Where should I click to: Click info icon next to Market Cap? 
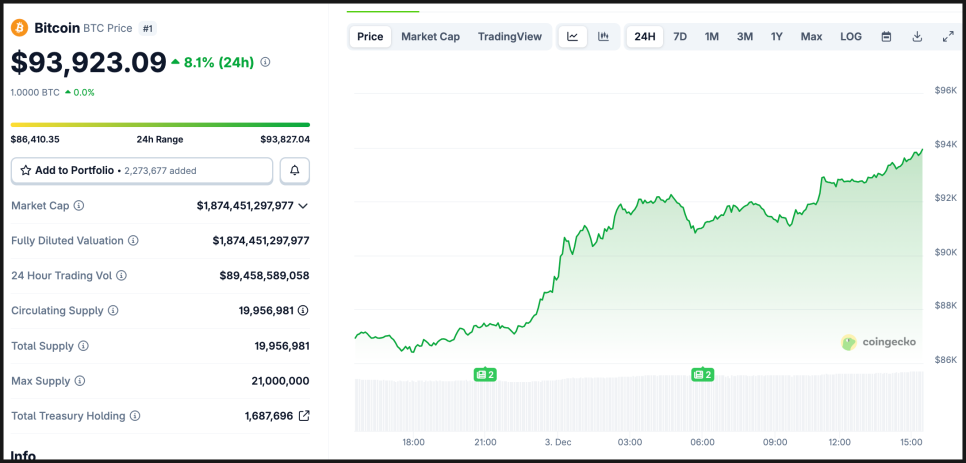click(79, 206)
